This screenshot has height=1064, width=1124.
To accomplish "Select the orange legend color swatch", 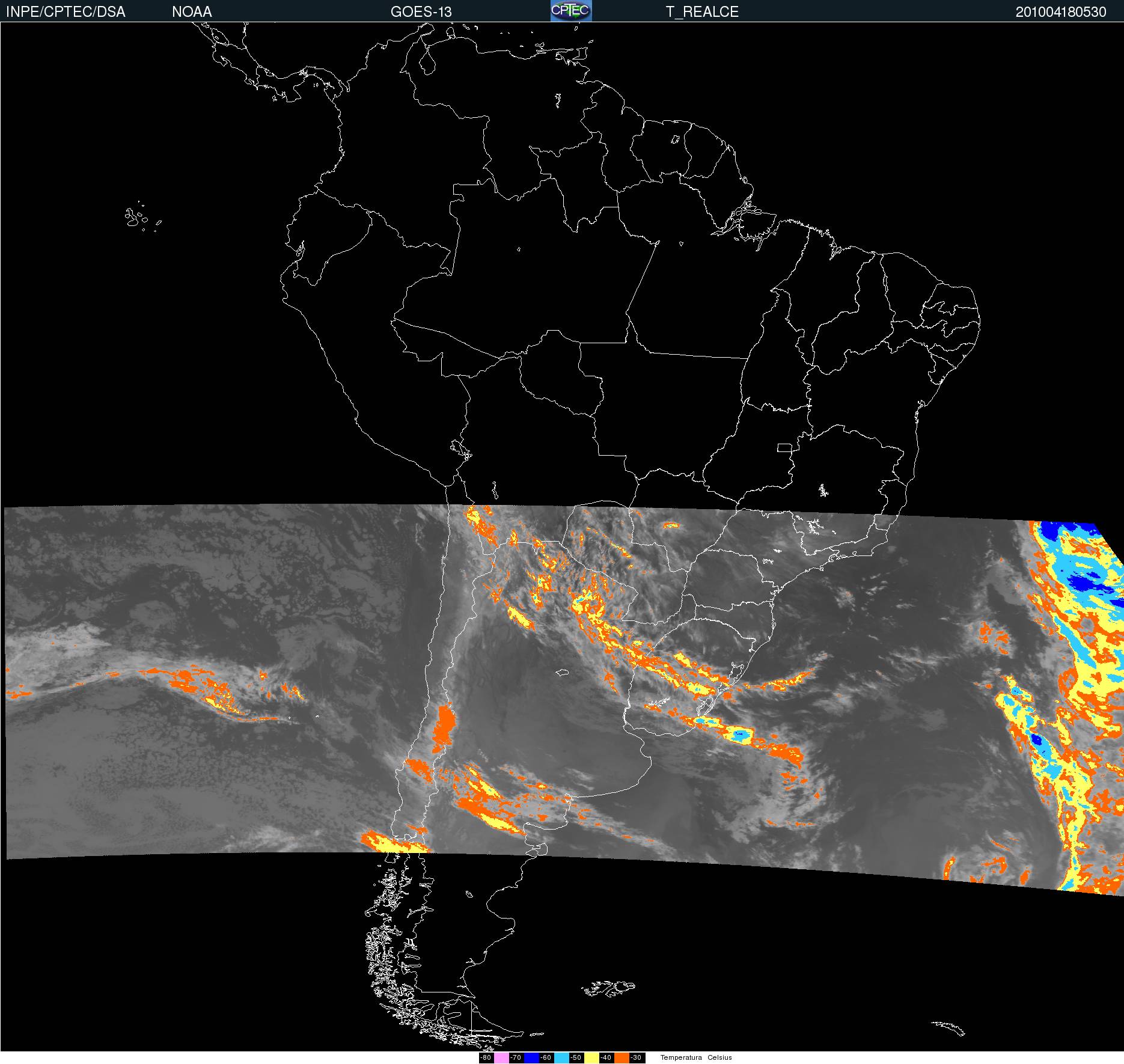I will tap(622, 1058).
